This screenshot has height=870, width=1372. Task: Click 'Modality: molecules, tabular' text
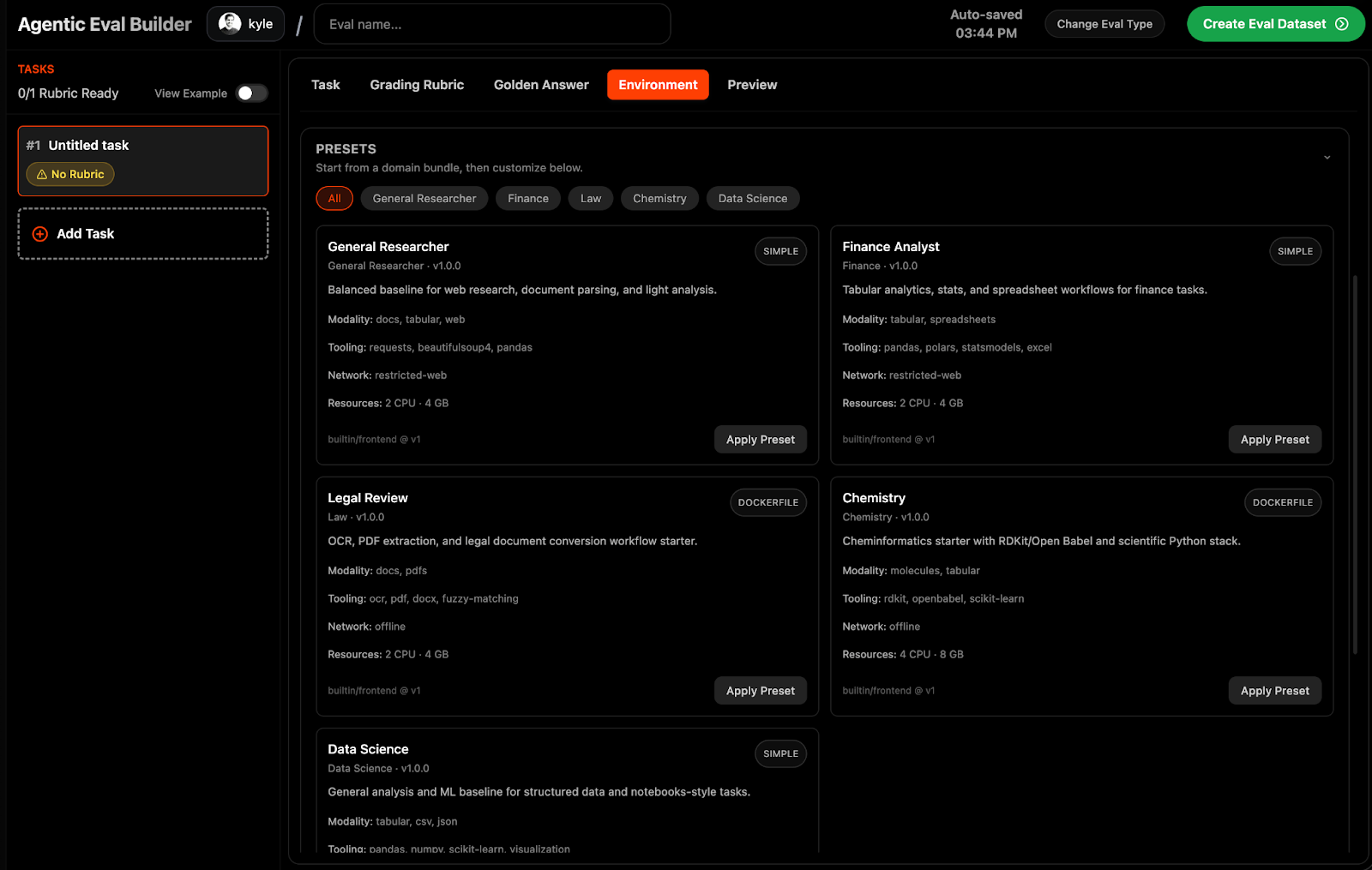tap(911, 571)
